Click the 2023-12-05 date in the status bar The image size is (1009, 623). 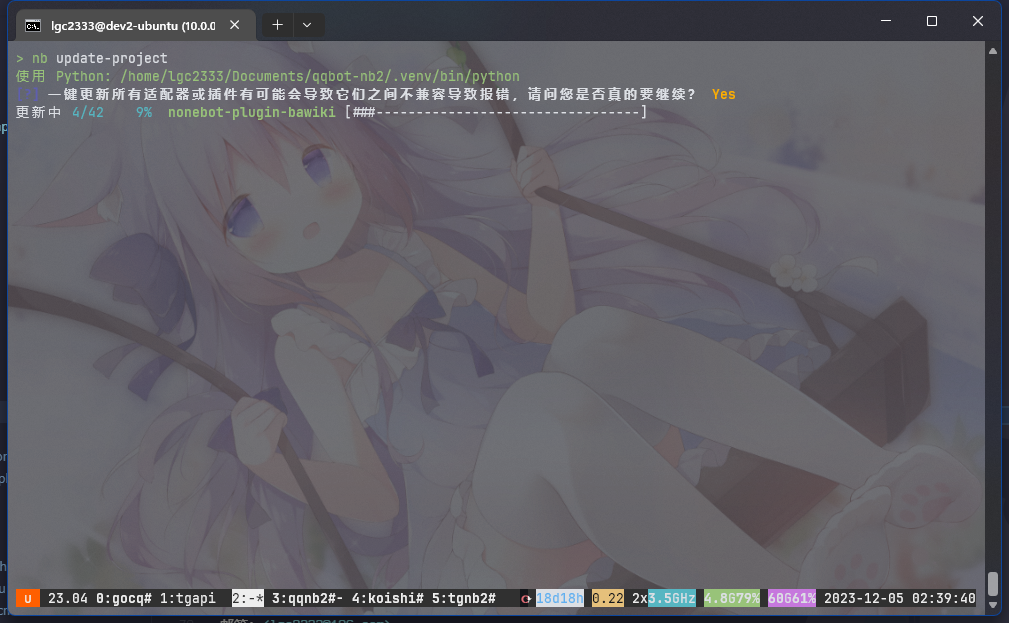pos(864,599)
